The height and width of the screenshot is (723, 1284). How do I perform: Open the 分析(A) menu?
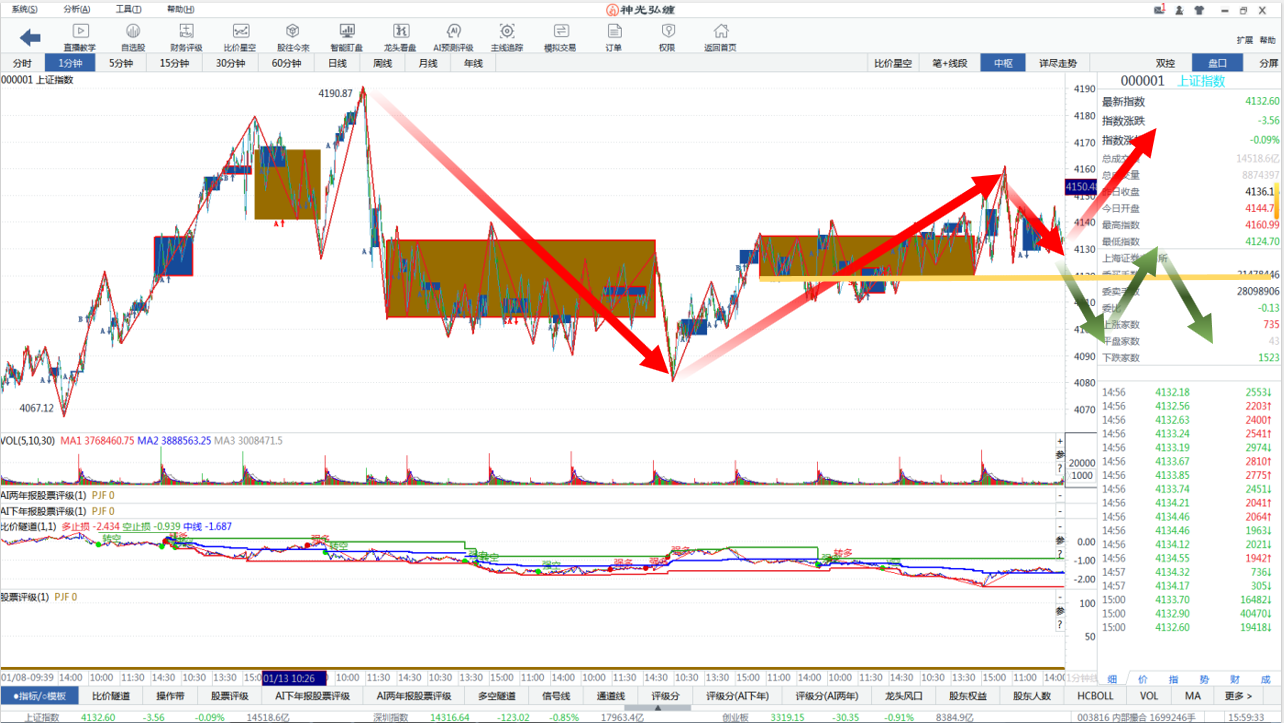click(x=76, y=9)
